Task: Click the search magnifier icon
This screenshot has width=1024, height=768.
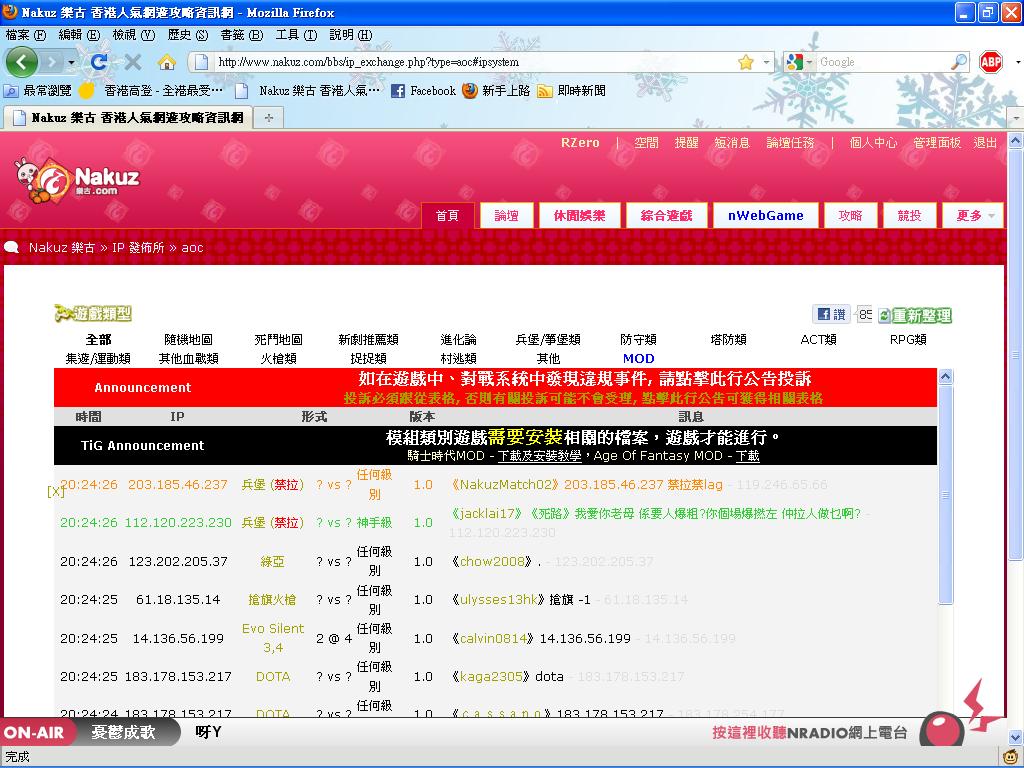Action: click(x=959, y=62)
